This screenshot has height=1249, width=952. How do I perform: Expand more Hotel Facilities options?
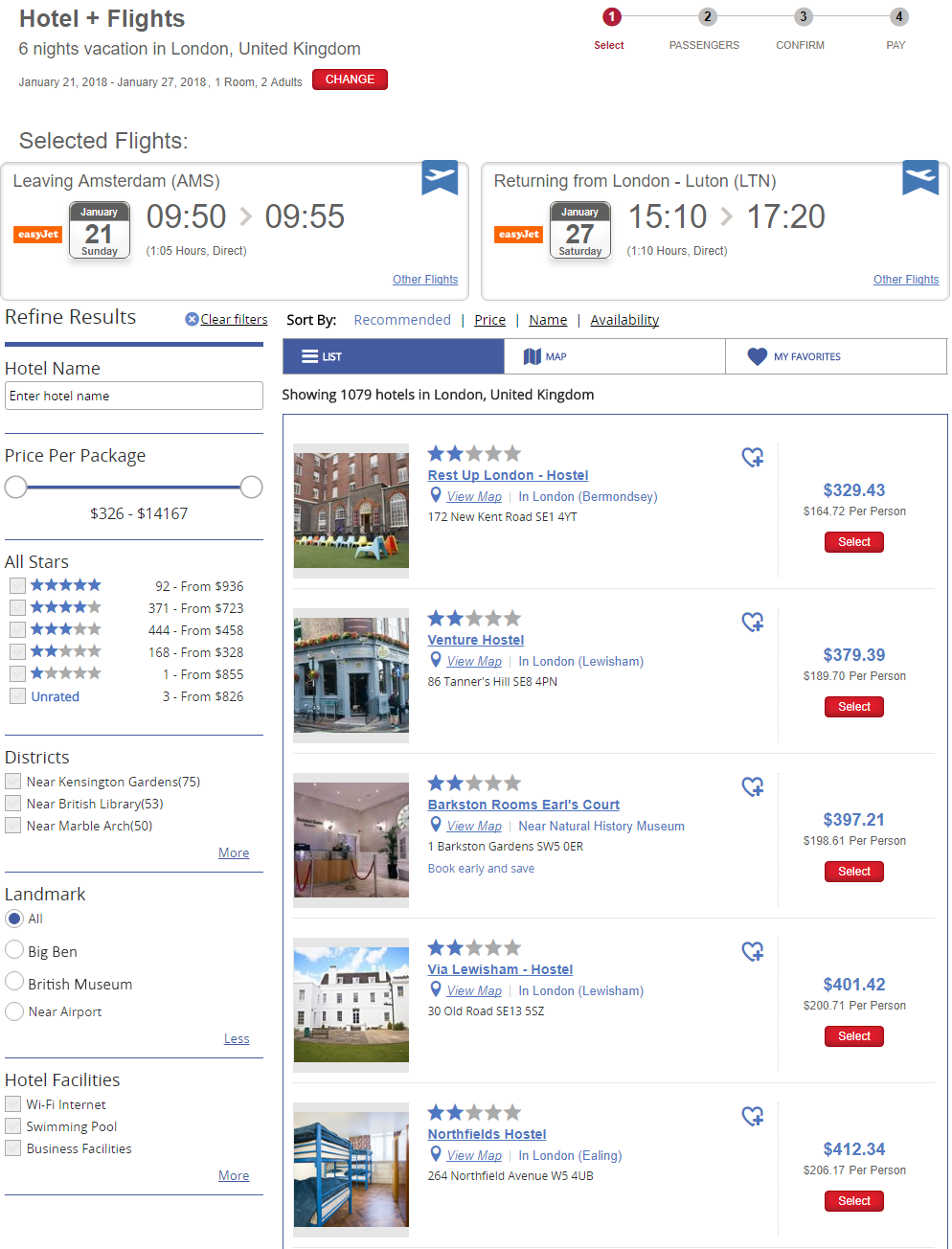(x=234, y=1175)
